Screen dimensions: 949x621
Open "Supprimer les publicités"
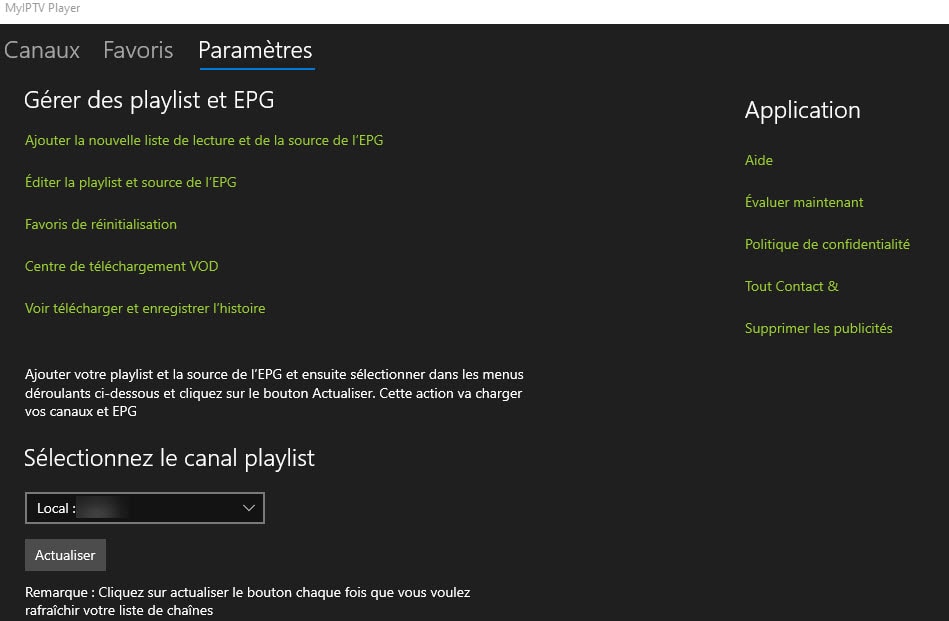tap(818, 328)
